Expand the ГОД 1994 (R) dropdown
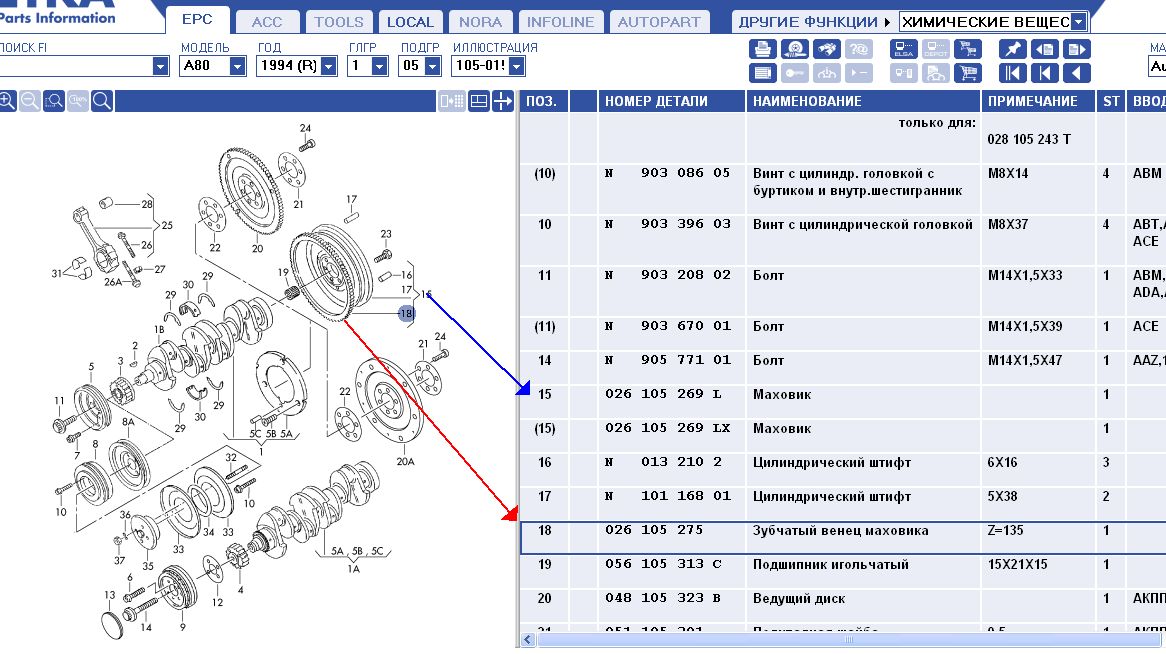Image resolution: width=1166 pixels, height=654 pixels. point(326,66)
